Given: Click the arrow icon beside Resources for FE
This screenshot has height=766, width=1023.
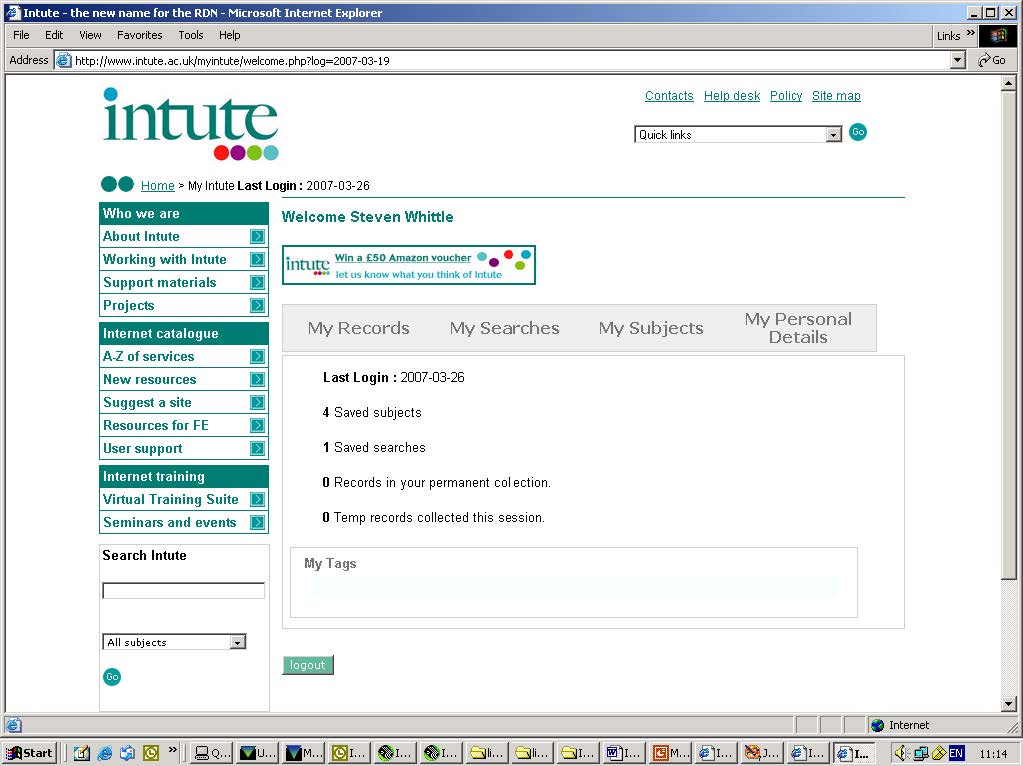Looking at the screenshot, I should (x=258, y=425).
